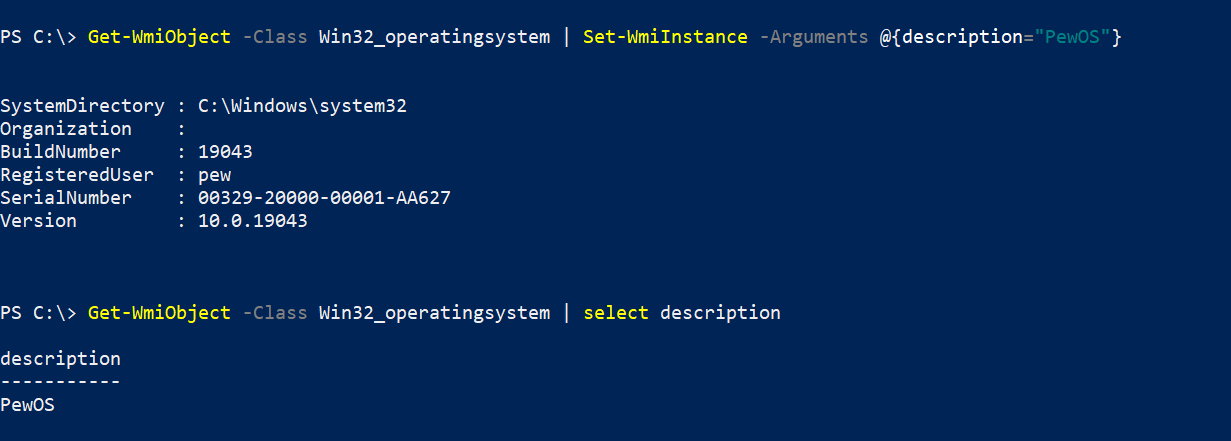
Task: Click the PewOS output result line
Action: [x=27, y=405]
